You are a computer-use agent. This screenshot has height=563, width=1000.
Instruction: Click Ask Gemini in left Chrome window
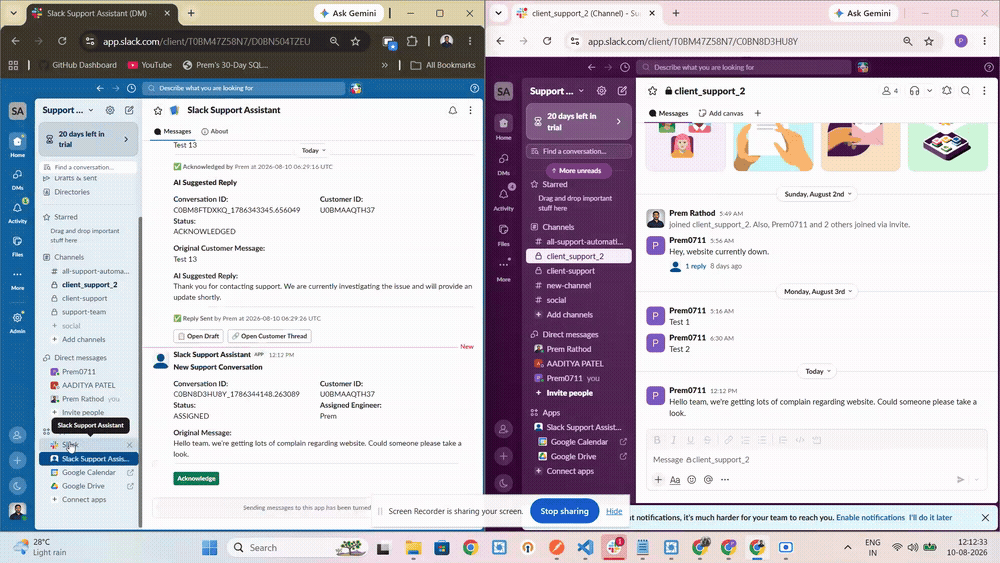(348, 13)
